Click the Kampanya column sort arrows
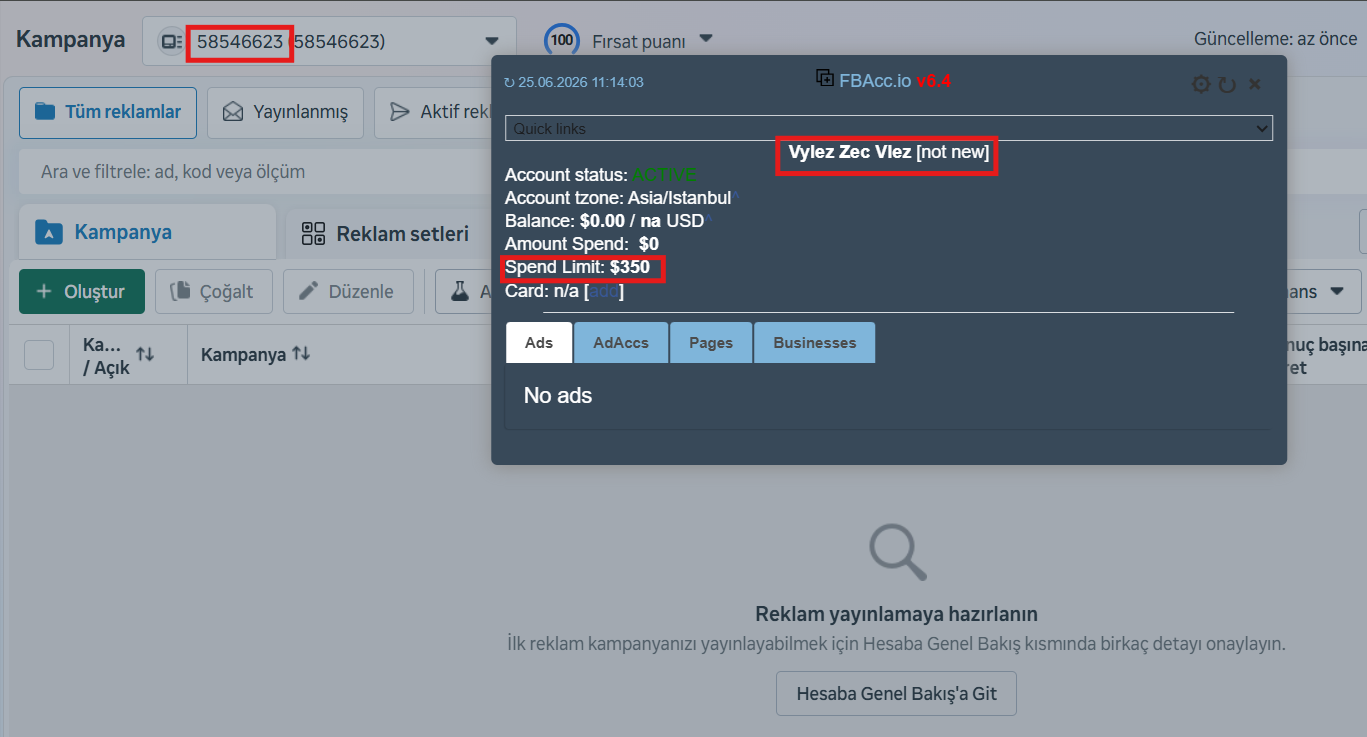1367x737 pixels. click(x=301, y=354)
